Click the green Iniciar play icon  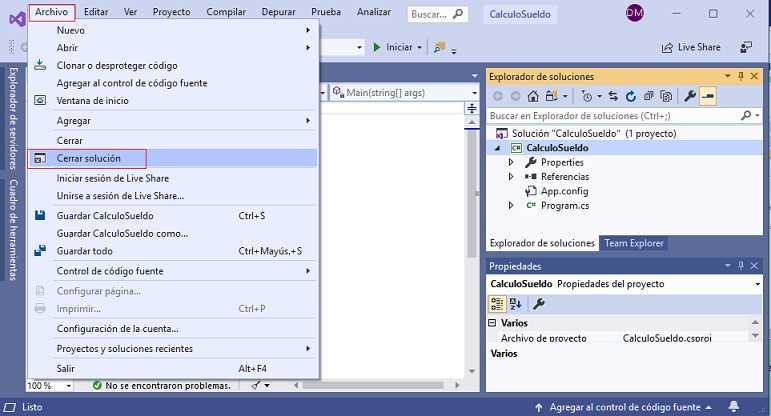(x=377, y=47)
